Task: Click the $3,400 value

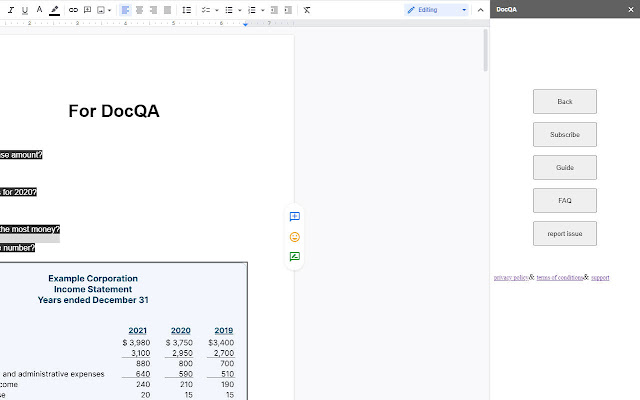Action: click(221, 342)
